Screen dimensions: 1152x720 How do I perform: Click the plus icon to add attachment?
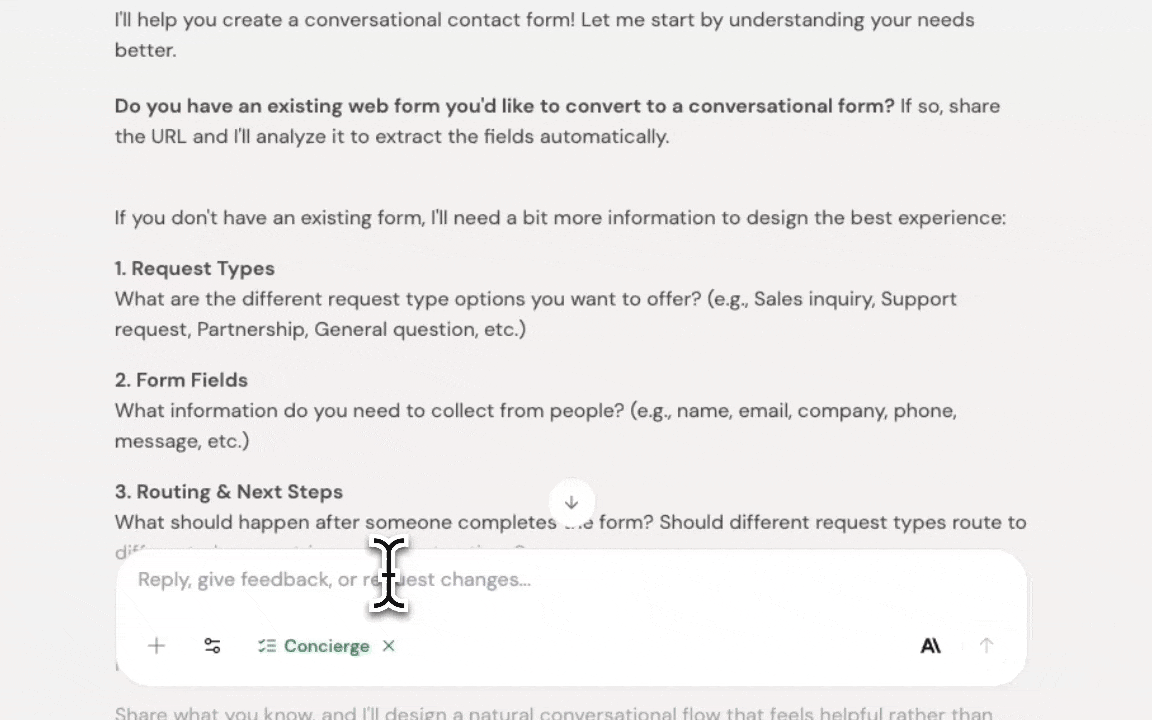point(156,646)
